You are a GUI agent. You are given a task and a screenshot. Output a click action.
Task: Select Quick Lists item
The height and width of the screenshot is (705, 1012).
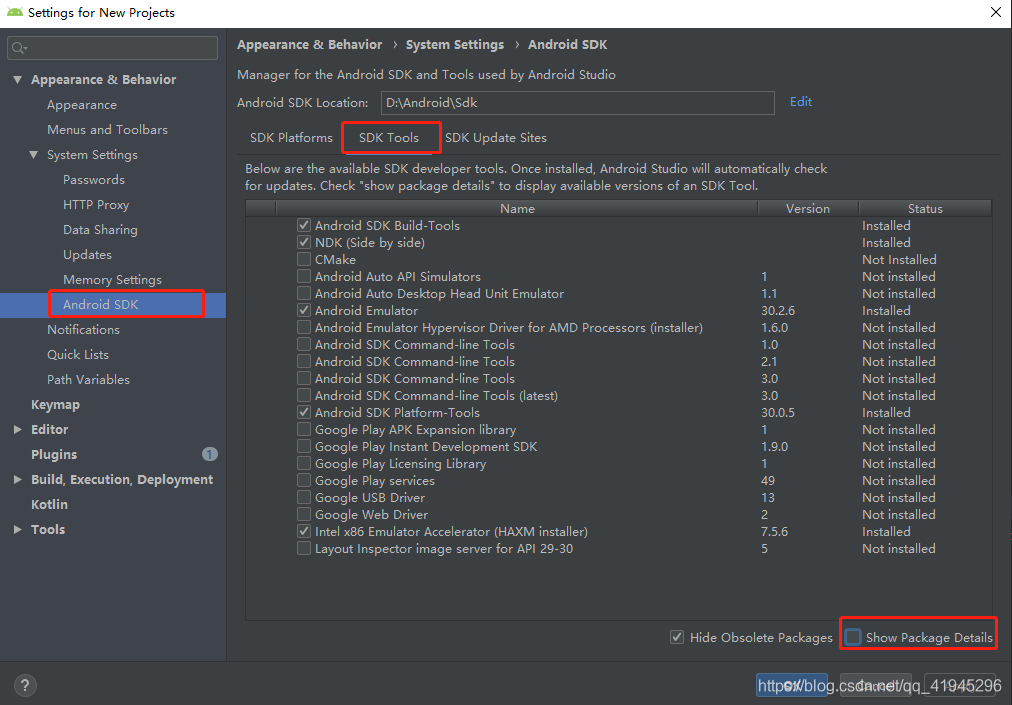tap(77, 354)
